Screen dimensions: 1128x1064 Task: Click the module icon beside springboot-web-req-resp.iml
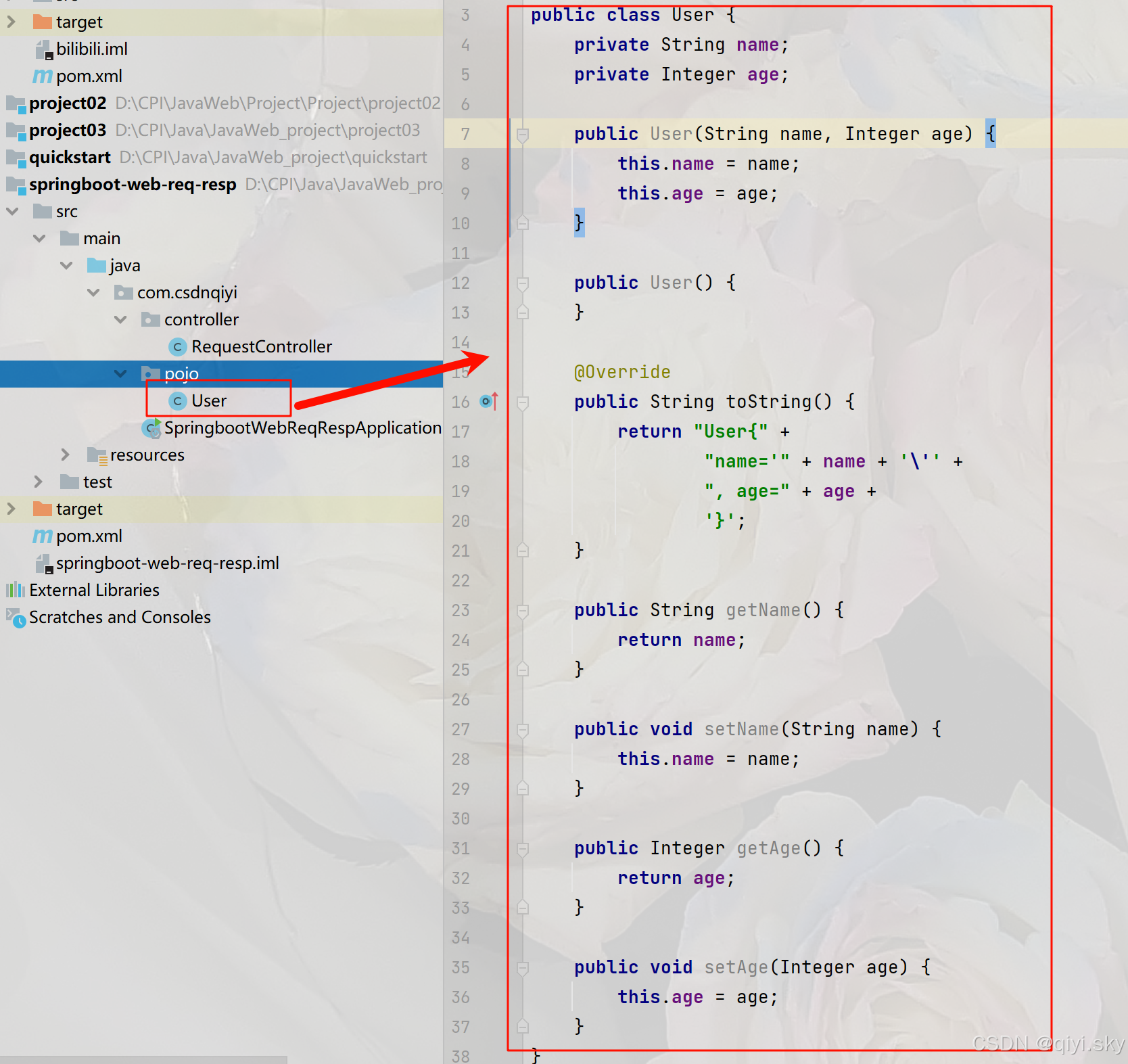pyautogui.click(x=43, y=563)
